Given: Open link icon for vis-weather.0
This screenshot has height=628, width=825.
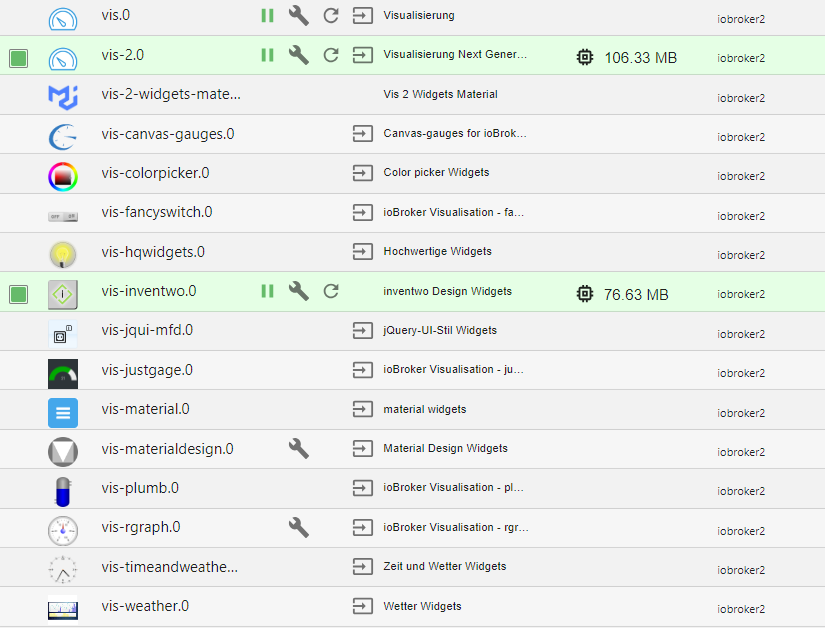Looking at the screenshot, I should (363, 606).
